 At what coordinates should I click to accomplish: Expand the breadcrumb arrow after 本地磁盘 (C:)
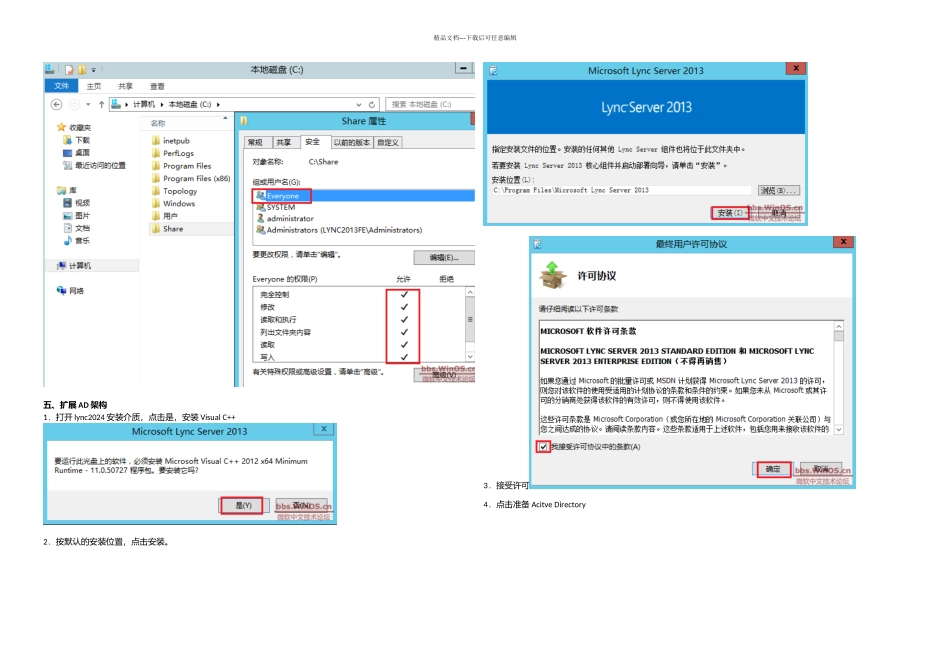pyautogui.click(x=218, y=104)
